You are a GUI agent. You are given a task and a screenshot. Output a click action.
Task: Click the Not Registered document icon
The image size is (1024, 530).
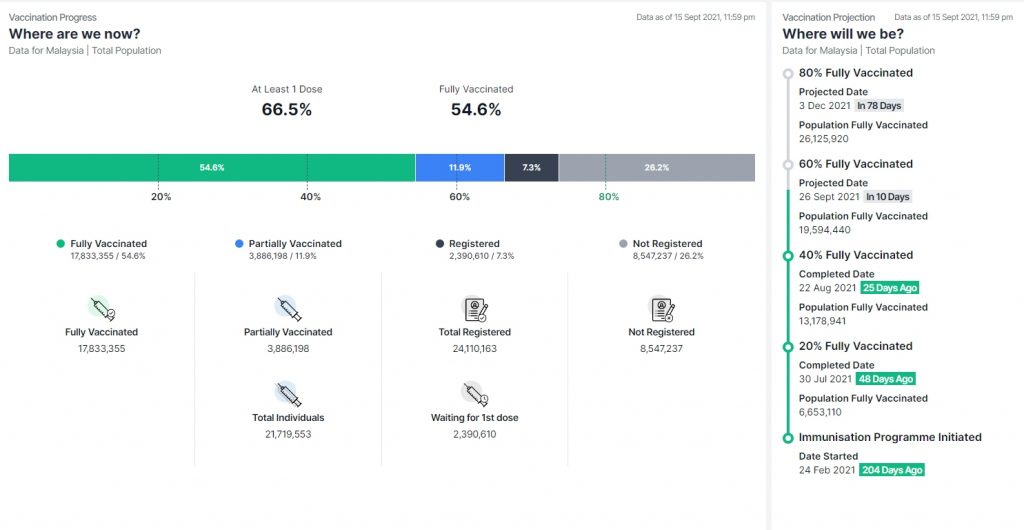tap(661, 309)
